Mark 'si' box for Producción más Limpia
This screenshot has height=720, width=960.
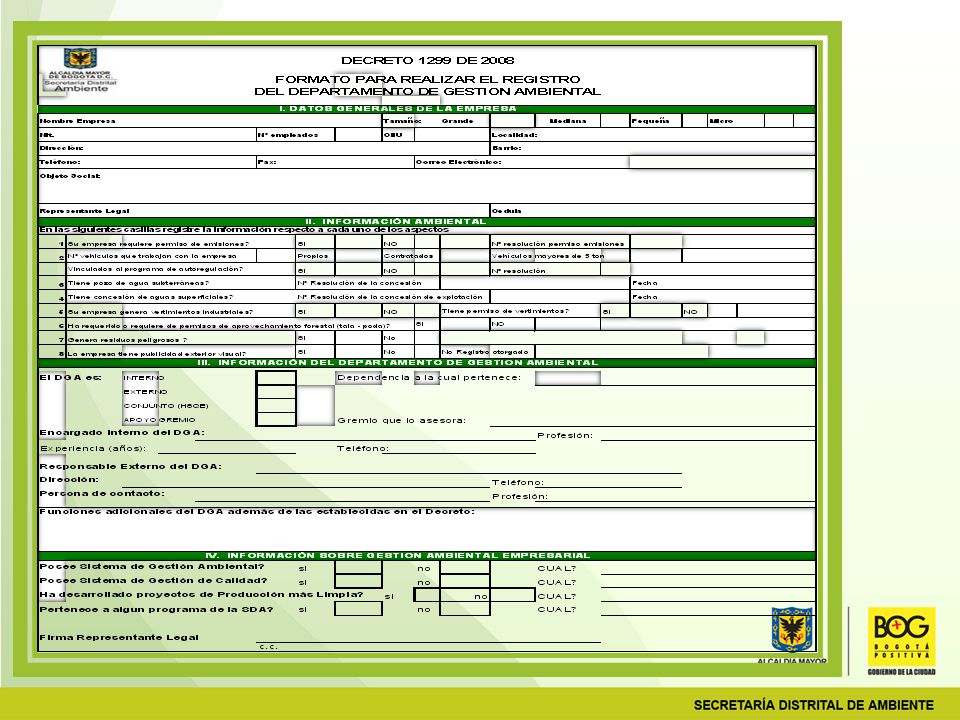pos(427,595)
